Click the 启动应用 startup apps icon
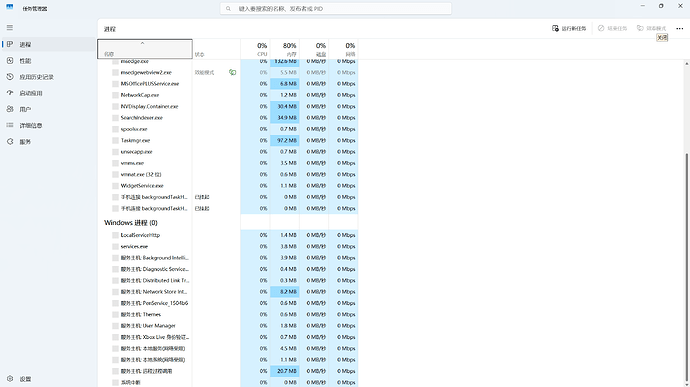The image size is (690, 387). click(x=10, y=93)
